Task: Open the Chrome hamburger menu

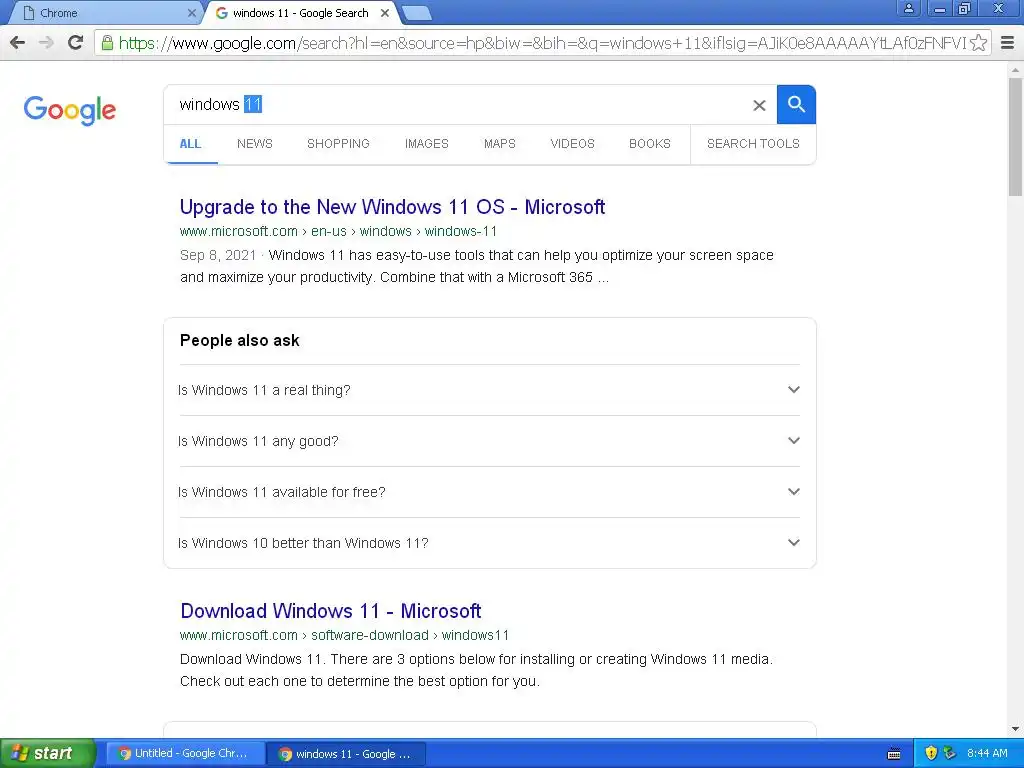Action: point(1008,43)
